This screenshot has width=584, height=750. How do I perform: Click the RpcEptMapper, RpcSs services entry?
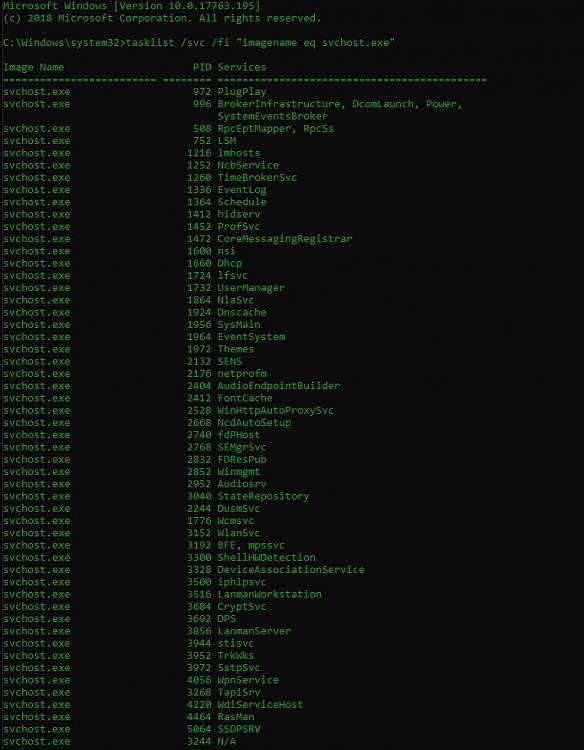pos(275,128)
